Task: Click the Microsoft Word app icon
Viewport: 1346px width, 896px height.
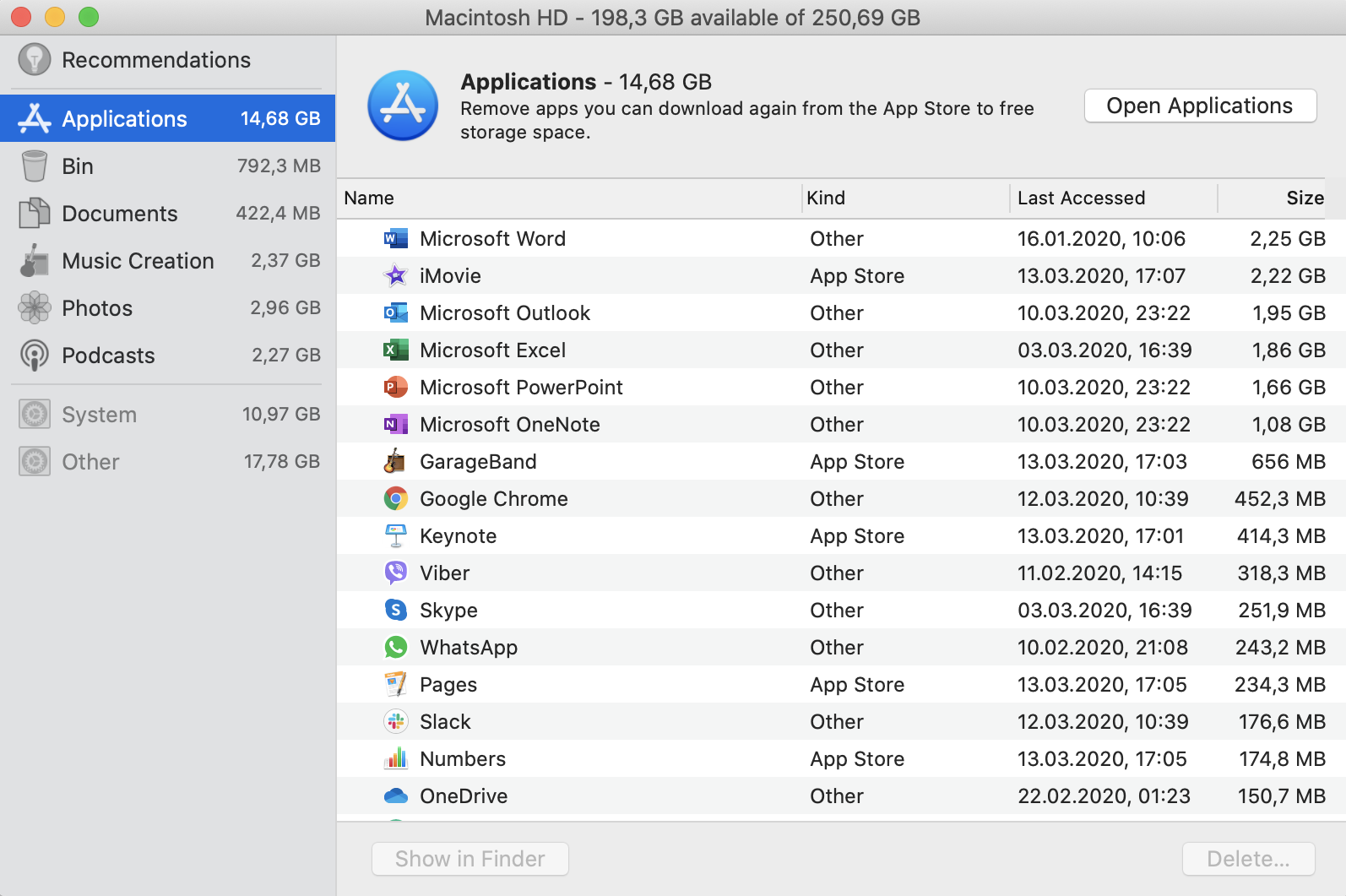Action: coord(395,238)
